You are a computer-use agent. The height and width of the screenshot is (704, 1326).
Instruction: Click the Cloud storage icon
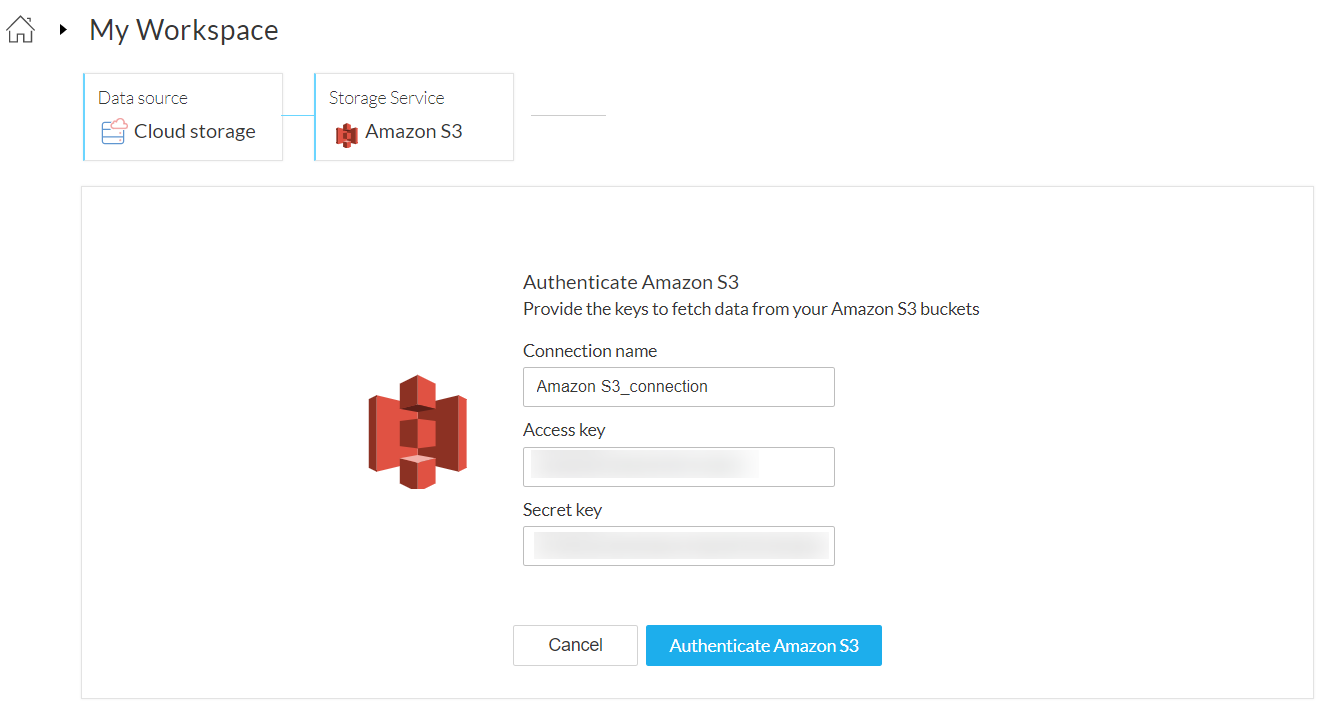(115, 131)
